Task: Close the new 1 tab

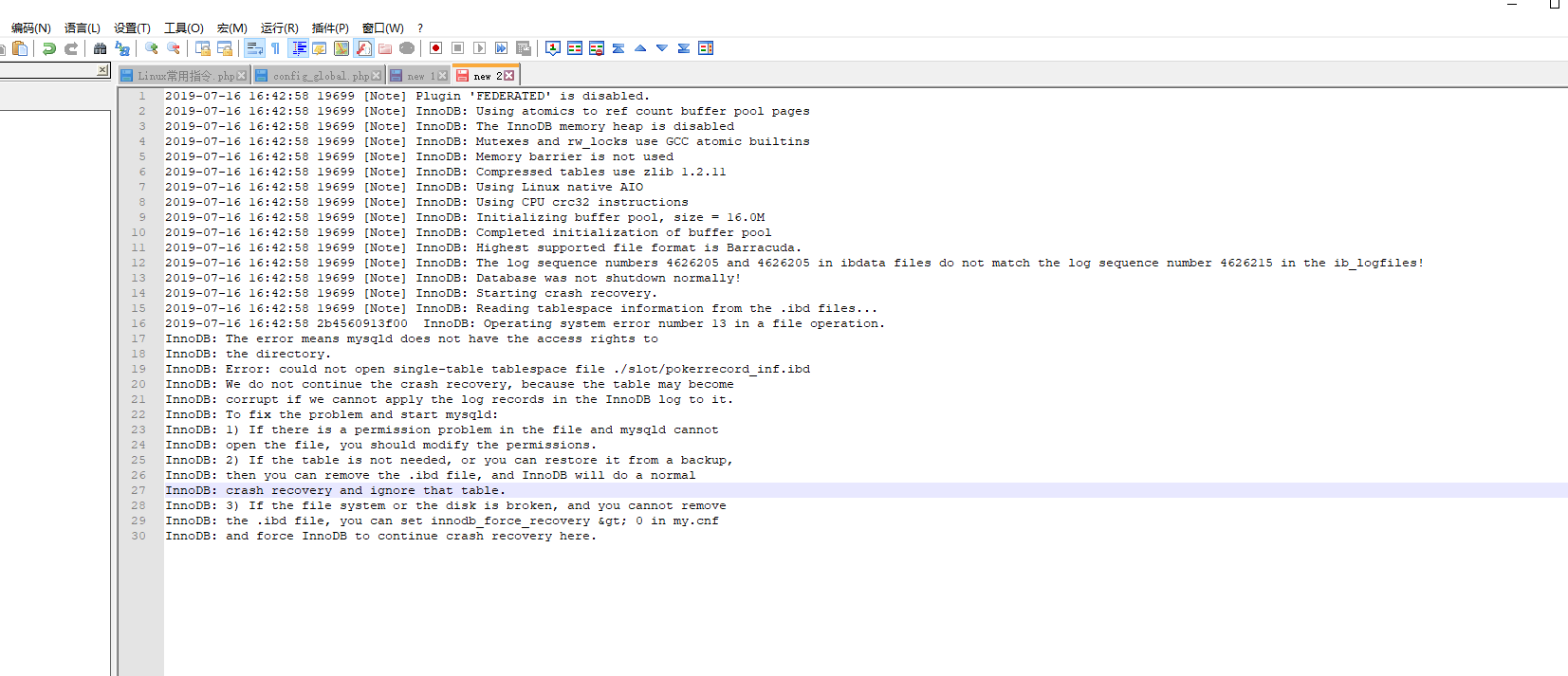Action: 443,76
